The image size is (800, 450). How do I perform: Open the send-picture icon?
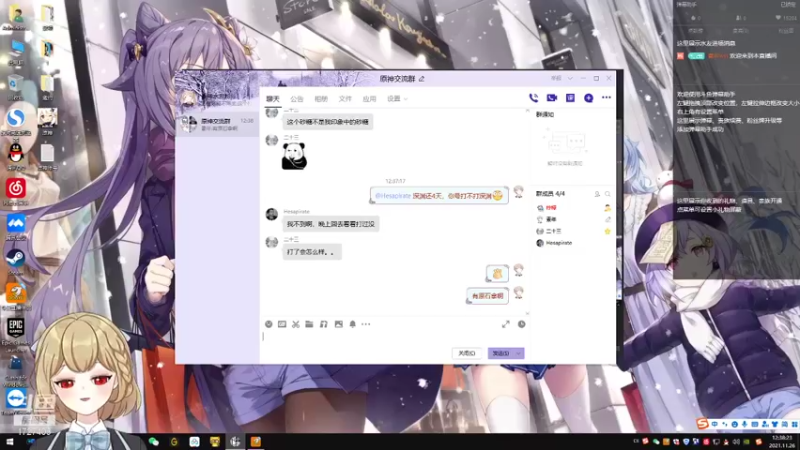pos(338,324)
